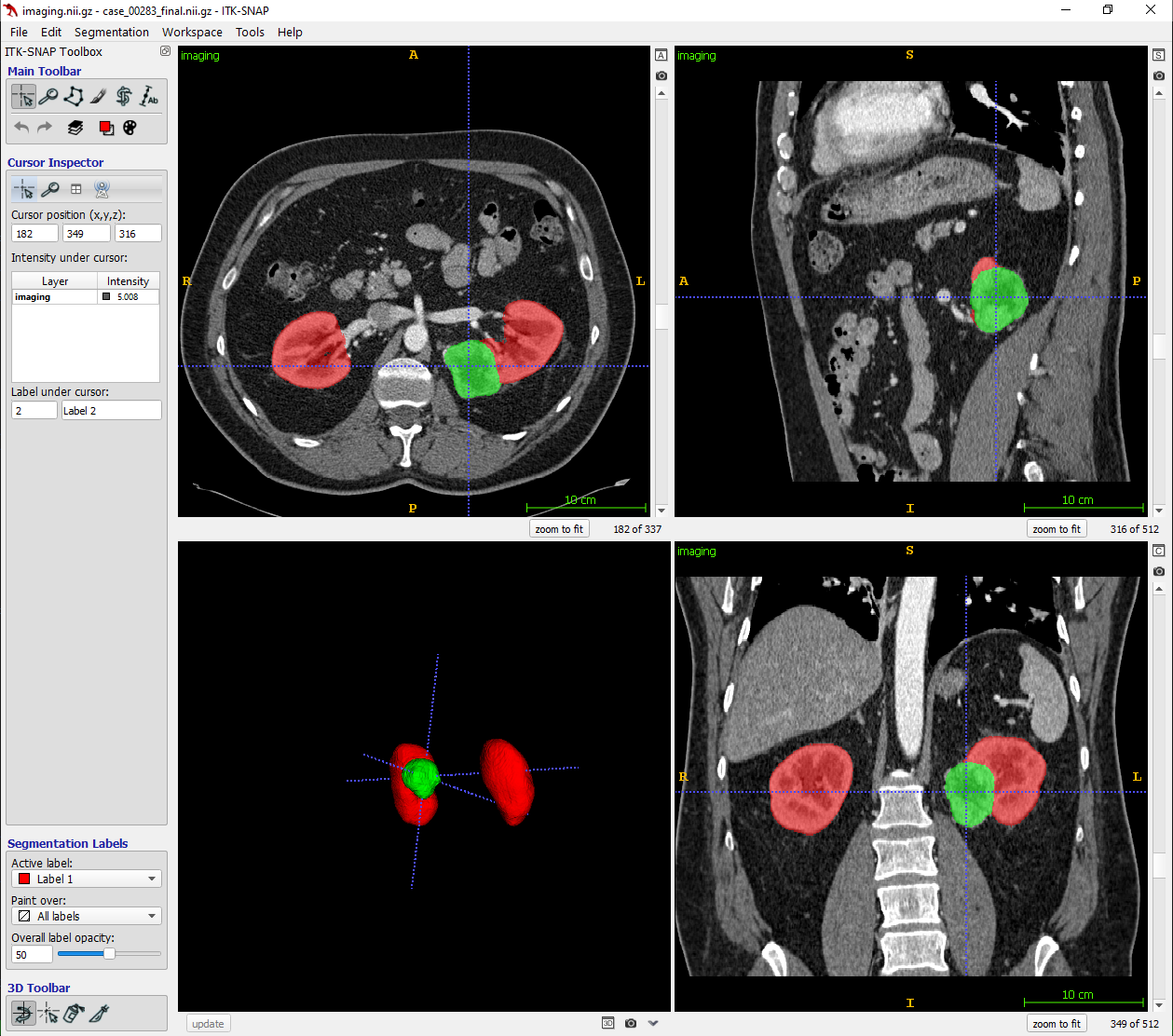Screen dimensions: 1173x1036
Task: Select the 3D scalpel tool
Action: click(x=100, y=1013)
